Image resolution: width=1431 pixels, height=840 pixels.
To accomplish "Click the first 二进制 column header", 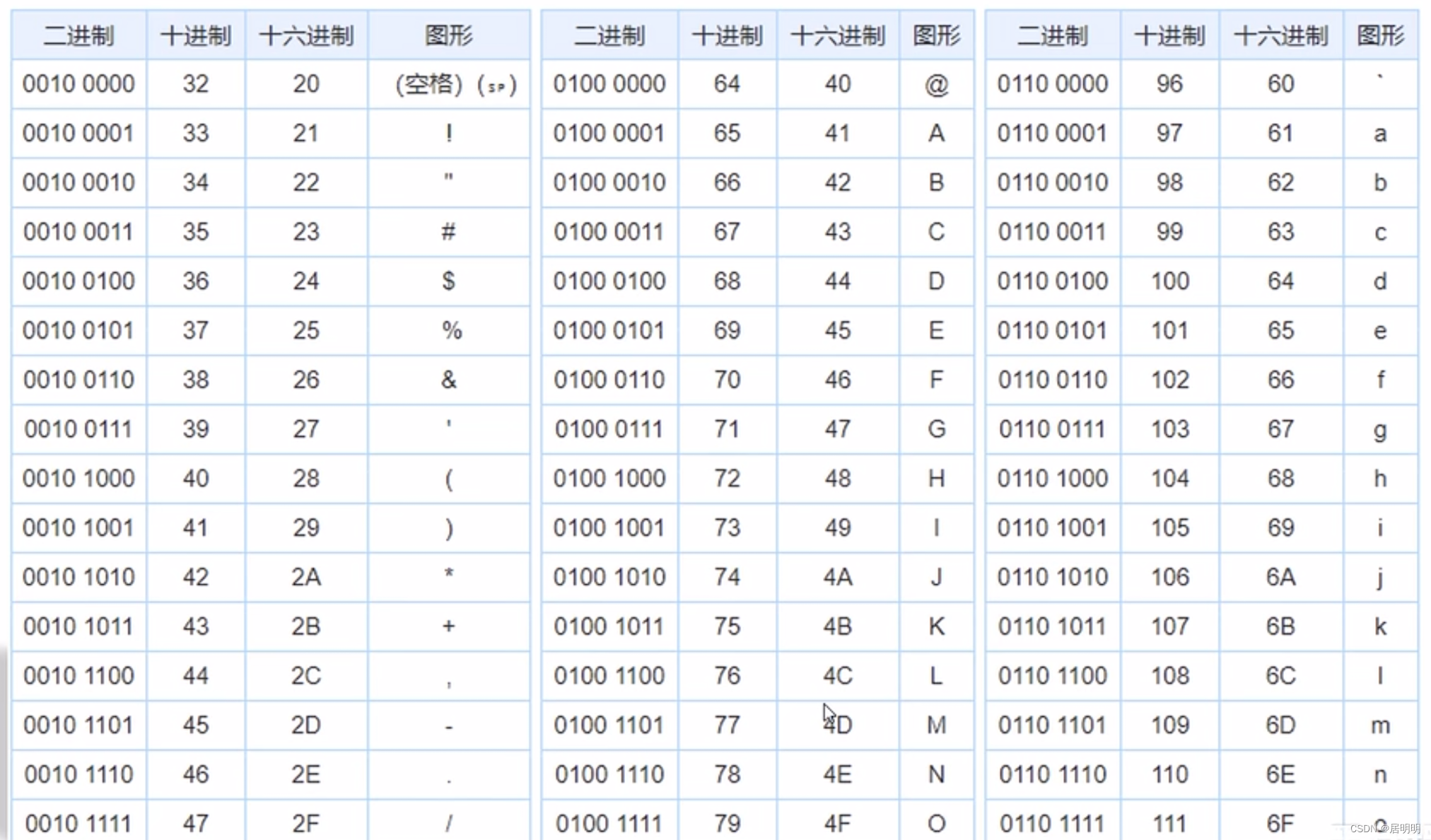I will (x=78, y=35).
